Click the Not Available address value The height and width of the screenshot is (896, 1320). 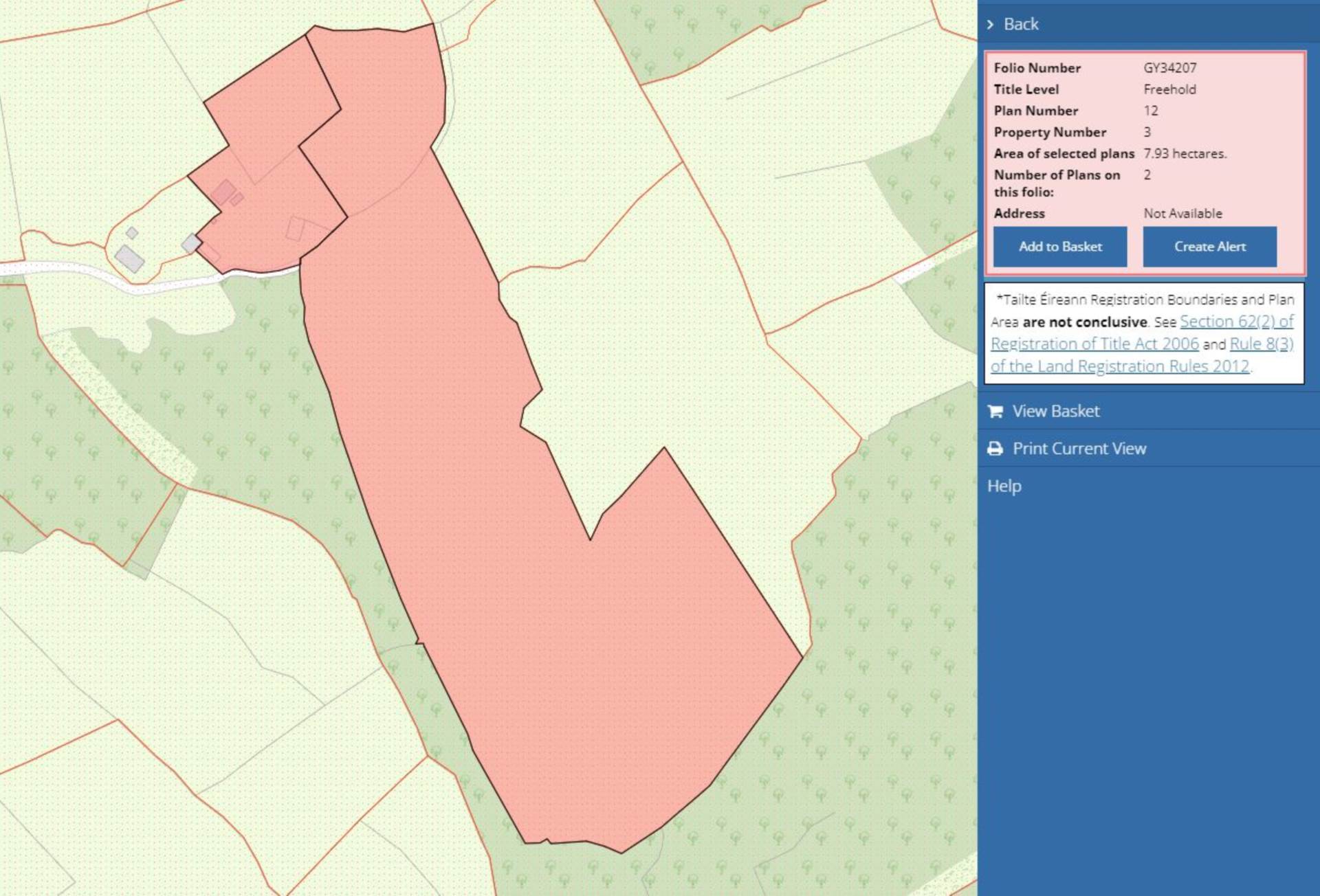point(1182,213)
